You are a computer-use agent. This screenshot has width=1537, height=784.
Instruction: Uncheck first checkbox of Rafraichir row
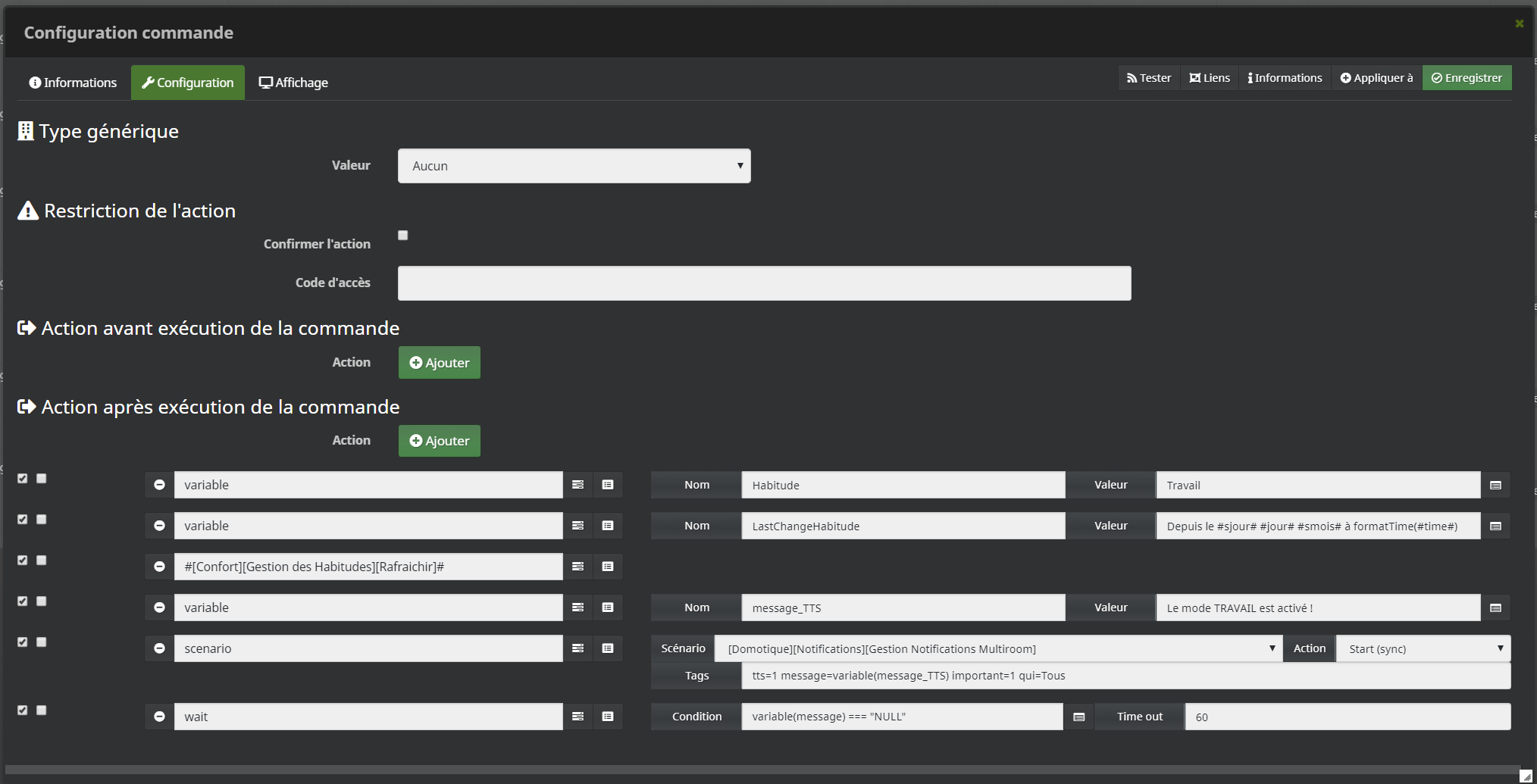pos(23,561)
